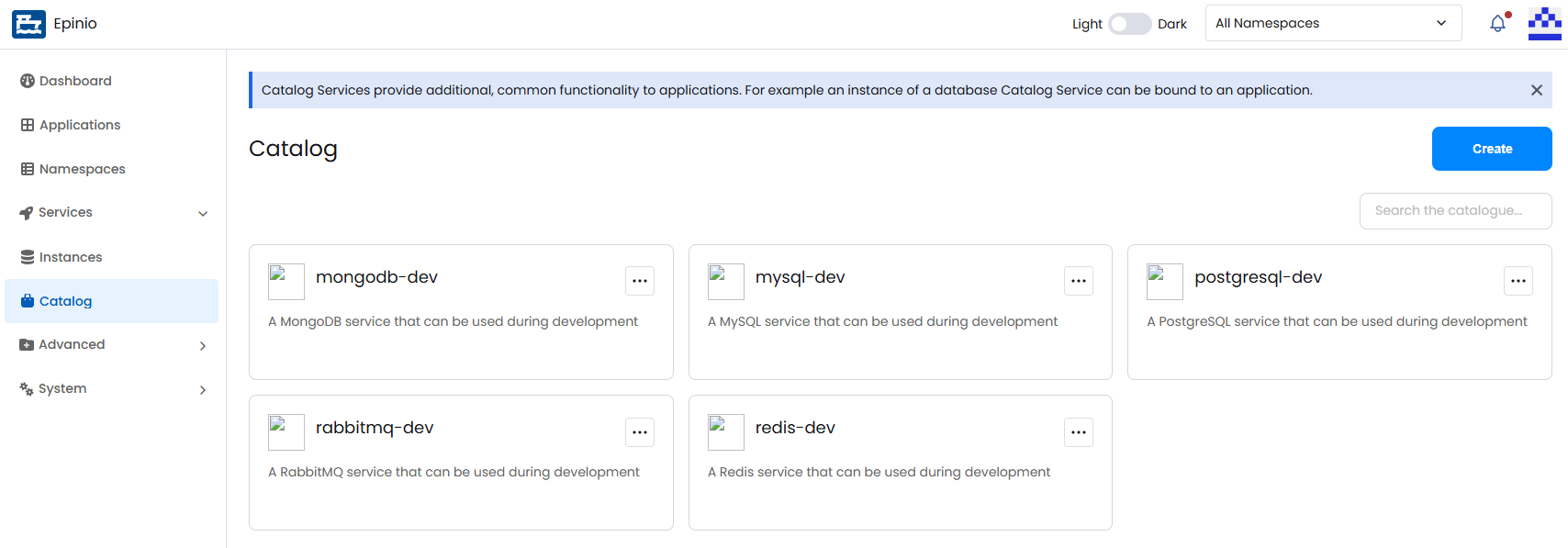Open redis-dev card actions menu
1568x548 pixels.
(x=1079, y=431)
